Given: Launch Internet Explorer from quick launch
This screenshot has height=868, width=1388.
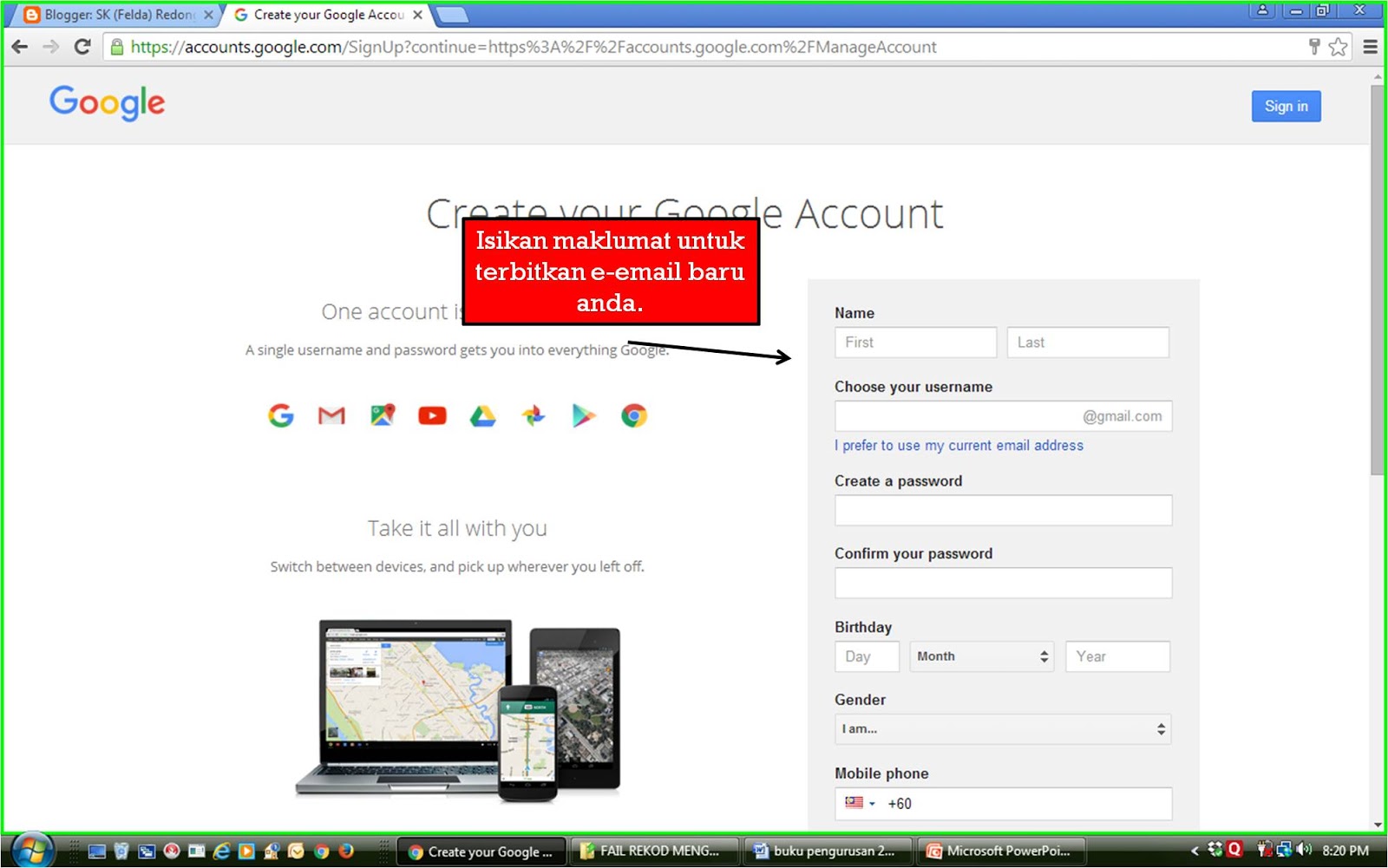Looking at the screenshot, I should (x=222, y=852).
